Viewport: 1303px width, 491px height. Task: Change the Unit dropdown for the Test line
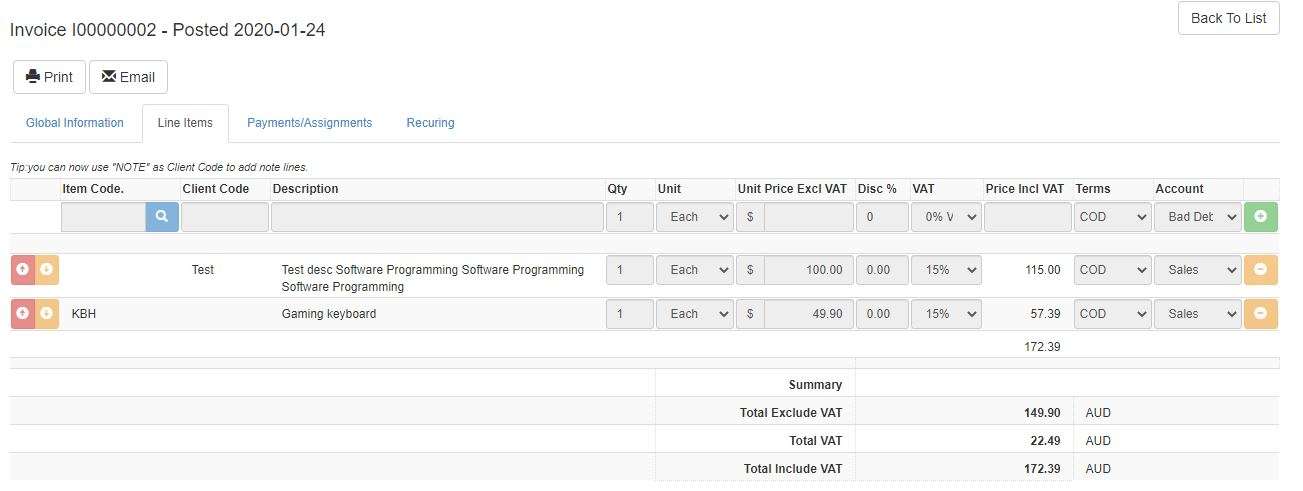pyautogui.click(x=695, y=270)
